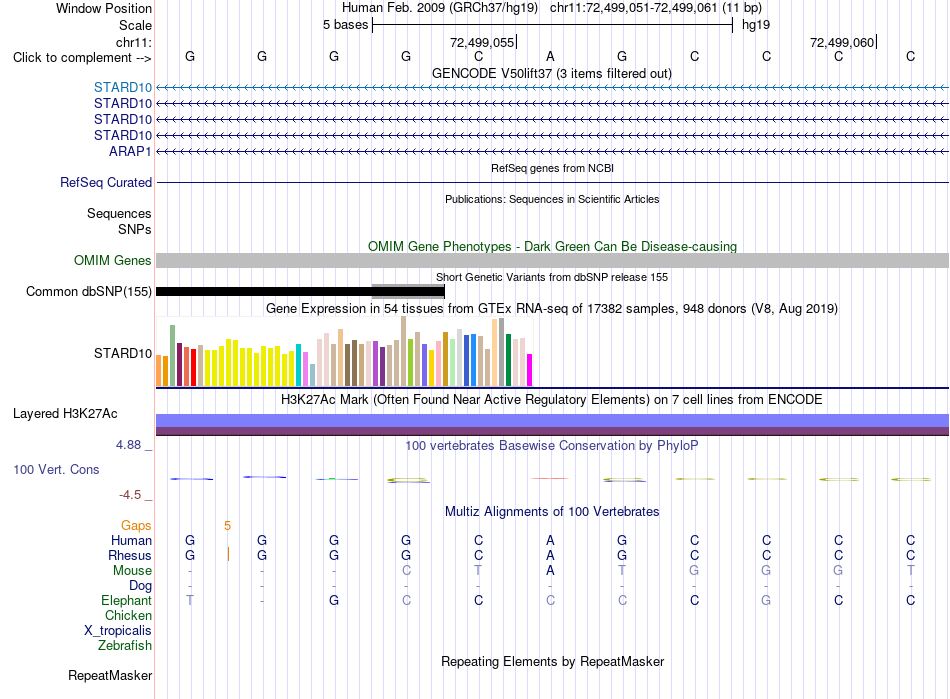This screenshot has width=950, height=699.
Task: Click the OMIM Gene Phenotypes track title
Action: (x=552, y=247)
